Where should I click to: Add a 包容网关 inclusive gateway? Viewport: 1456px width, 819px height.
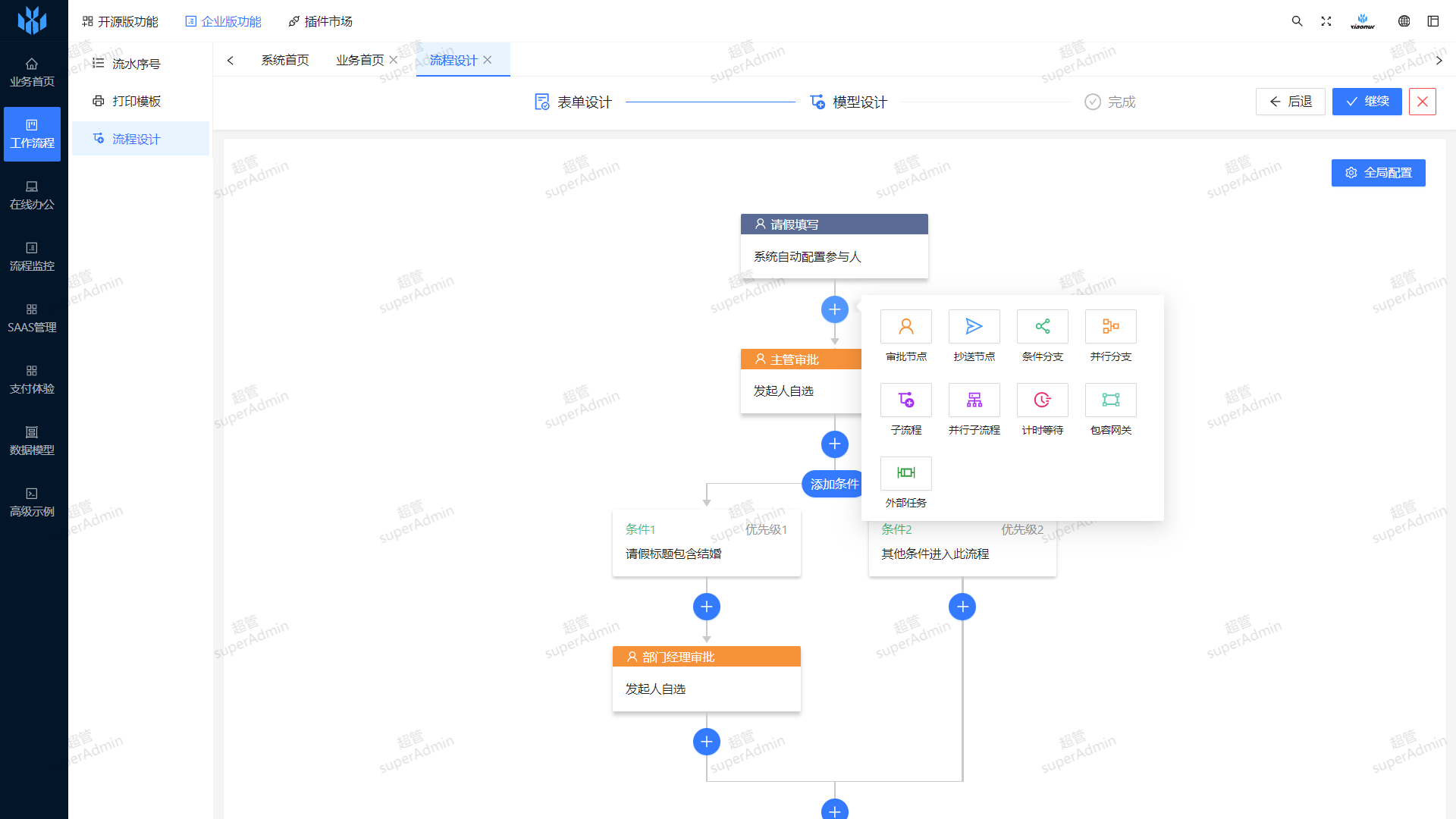coord(1111,400)
